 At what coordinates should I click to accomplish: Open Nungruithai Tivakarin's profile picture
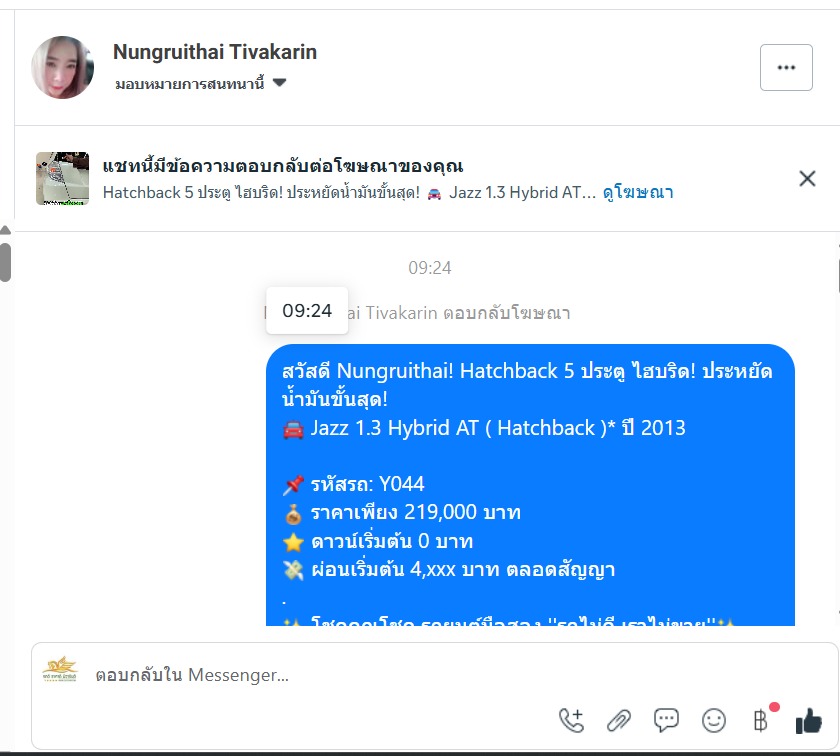click(x=63, y=68)
